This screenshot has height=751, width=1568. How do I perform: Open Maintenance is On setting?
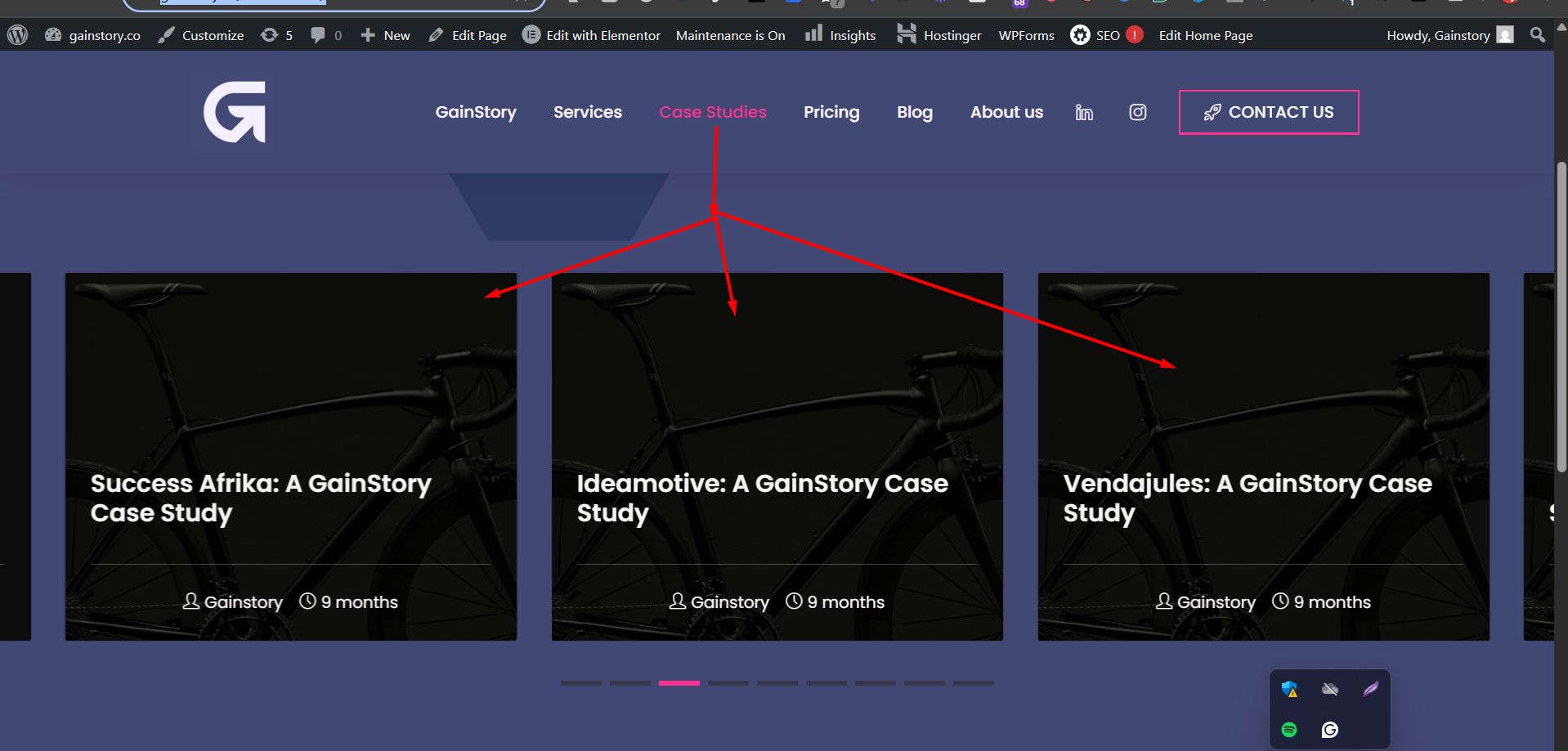(x=730, y=35)
